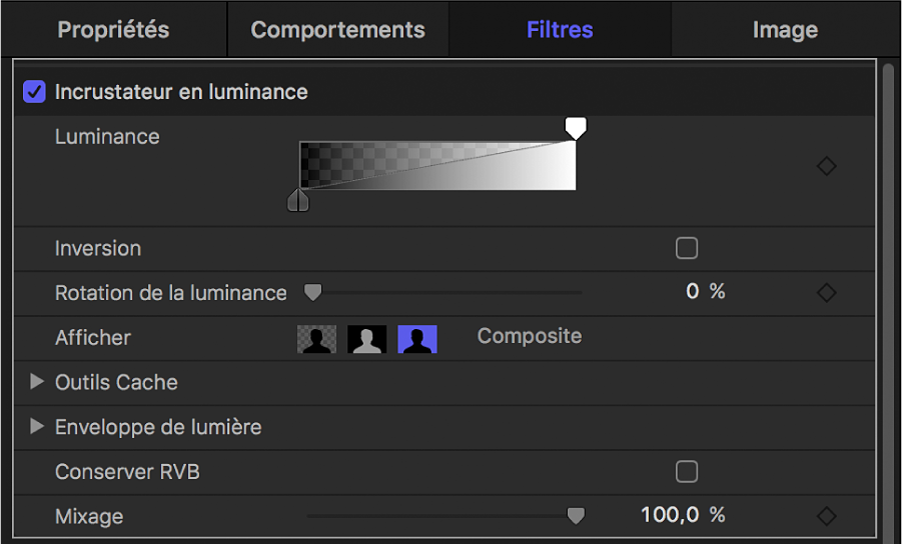Switch to the Propriétés tab
Viewport: 902px width, 545px height.
click(113, 30)
